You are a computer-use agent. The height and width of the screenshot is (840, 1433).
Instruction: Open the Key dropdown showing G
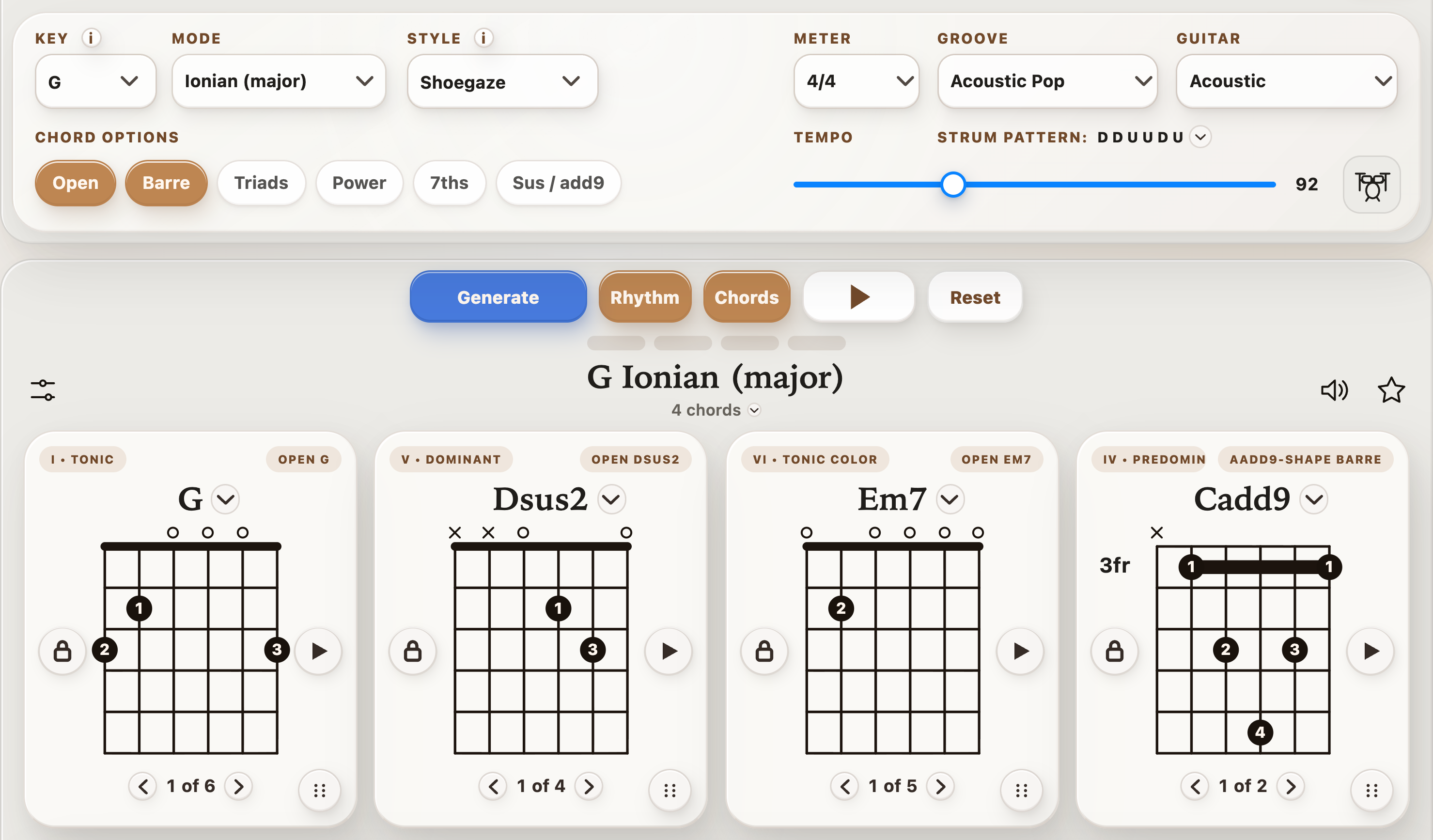(95, 81)
